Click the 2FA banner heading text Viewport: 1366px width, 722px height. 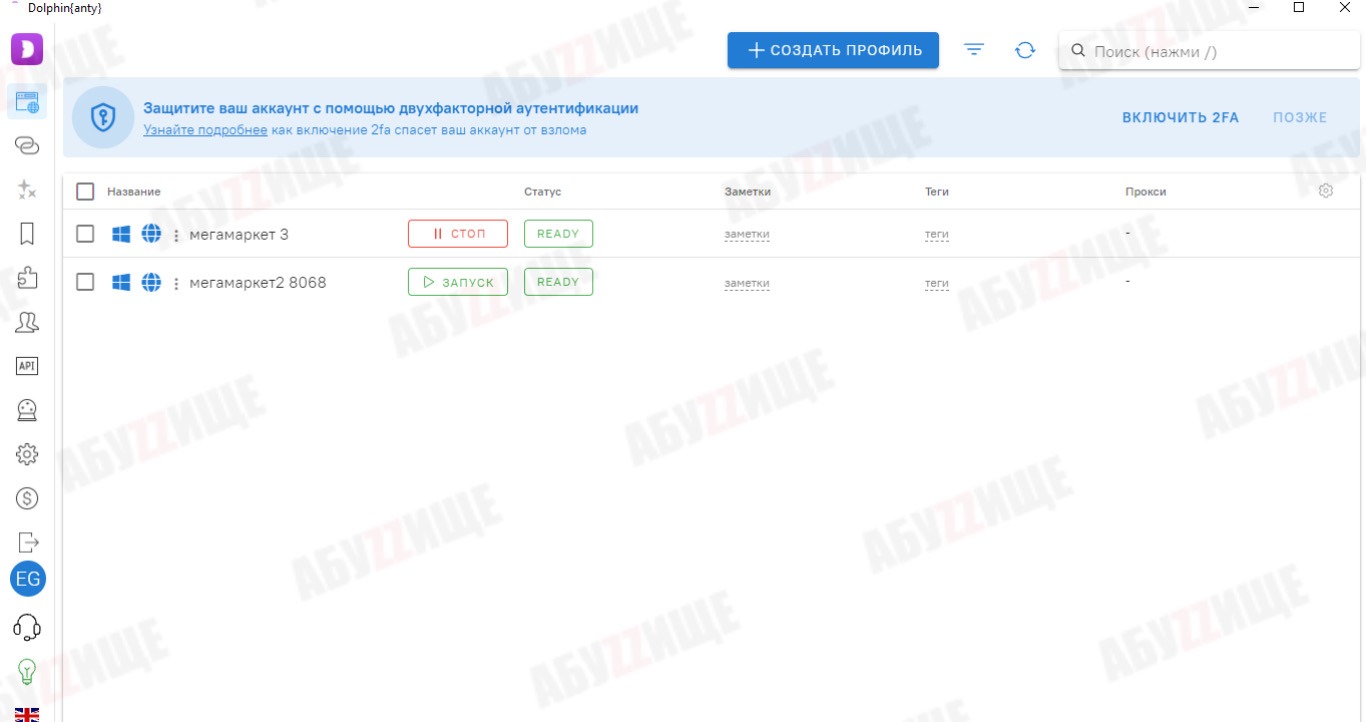(x=391, y=108)
